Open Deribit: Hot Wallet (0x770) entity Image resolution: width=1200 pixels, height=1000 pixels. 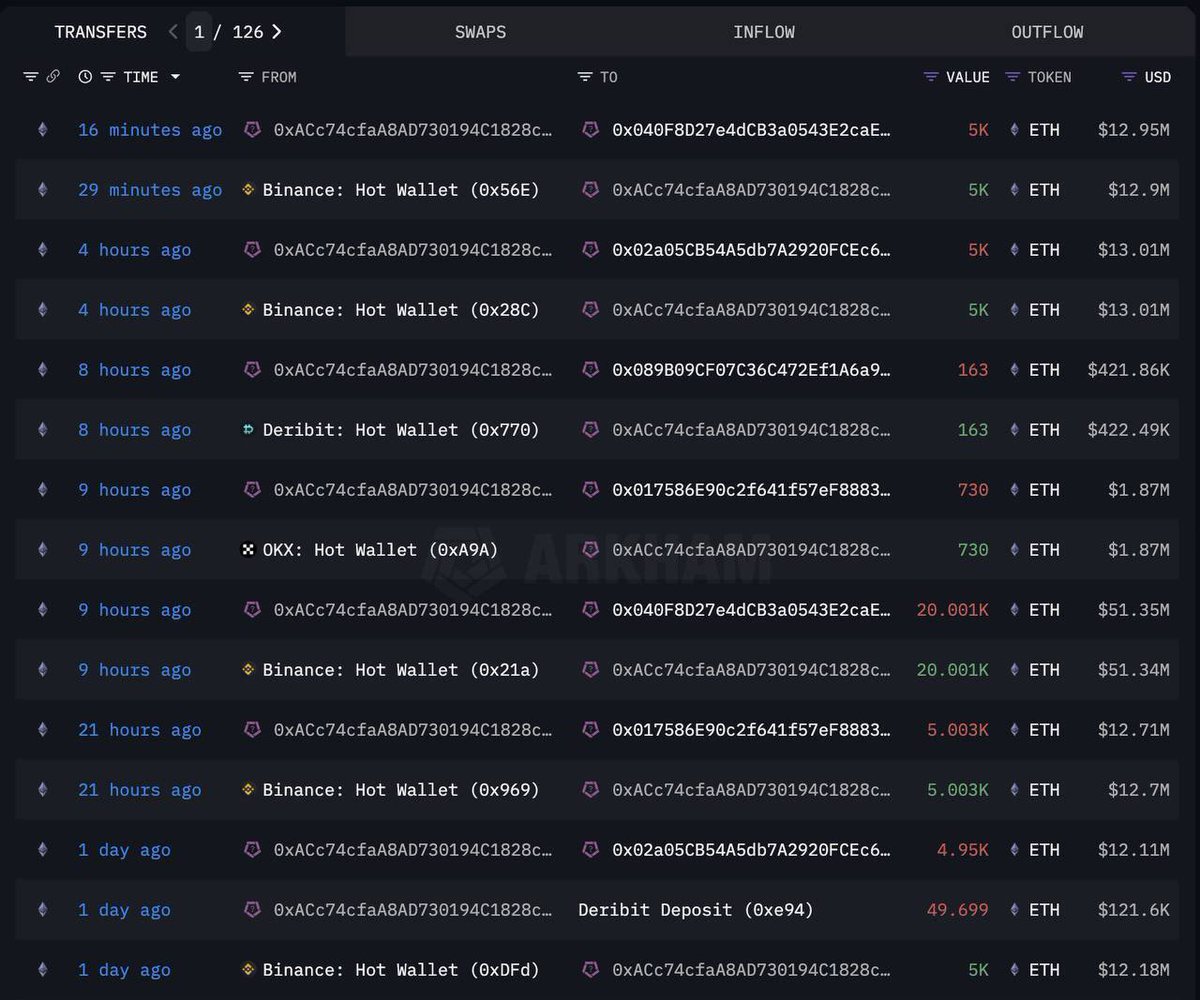[401, 430]
